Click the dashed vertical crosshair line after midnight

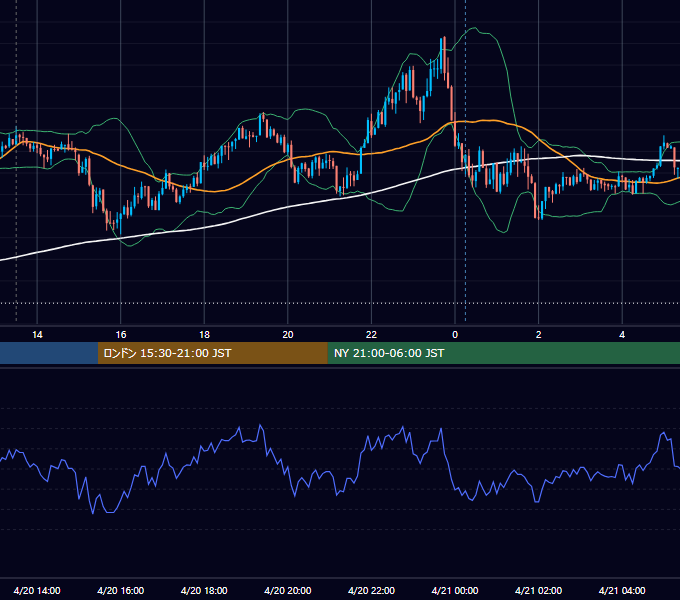(x=465, y=160)
